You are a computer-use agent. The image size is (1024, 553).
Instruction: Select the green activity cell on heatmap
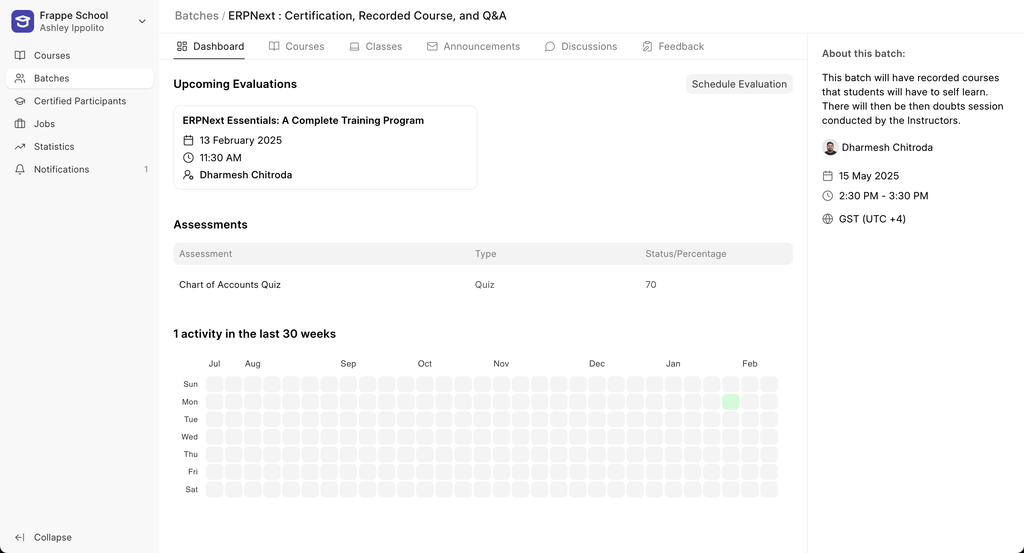click(x=731, y=402)
